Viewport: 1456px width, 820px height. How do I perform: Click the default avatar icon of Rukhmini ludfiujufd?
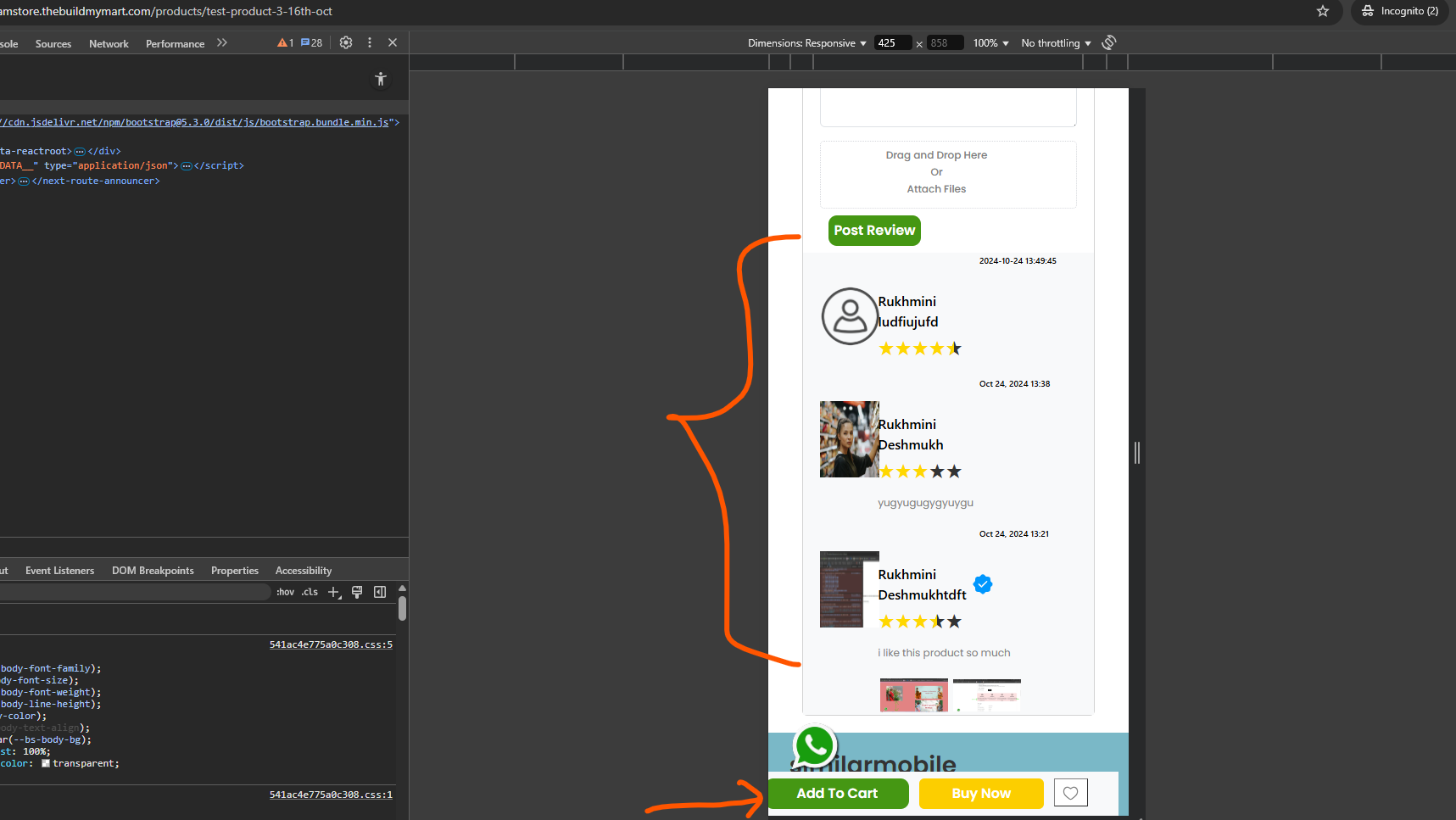pyautogui.click(x=849, y=316)
